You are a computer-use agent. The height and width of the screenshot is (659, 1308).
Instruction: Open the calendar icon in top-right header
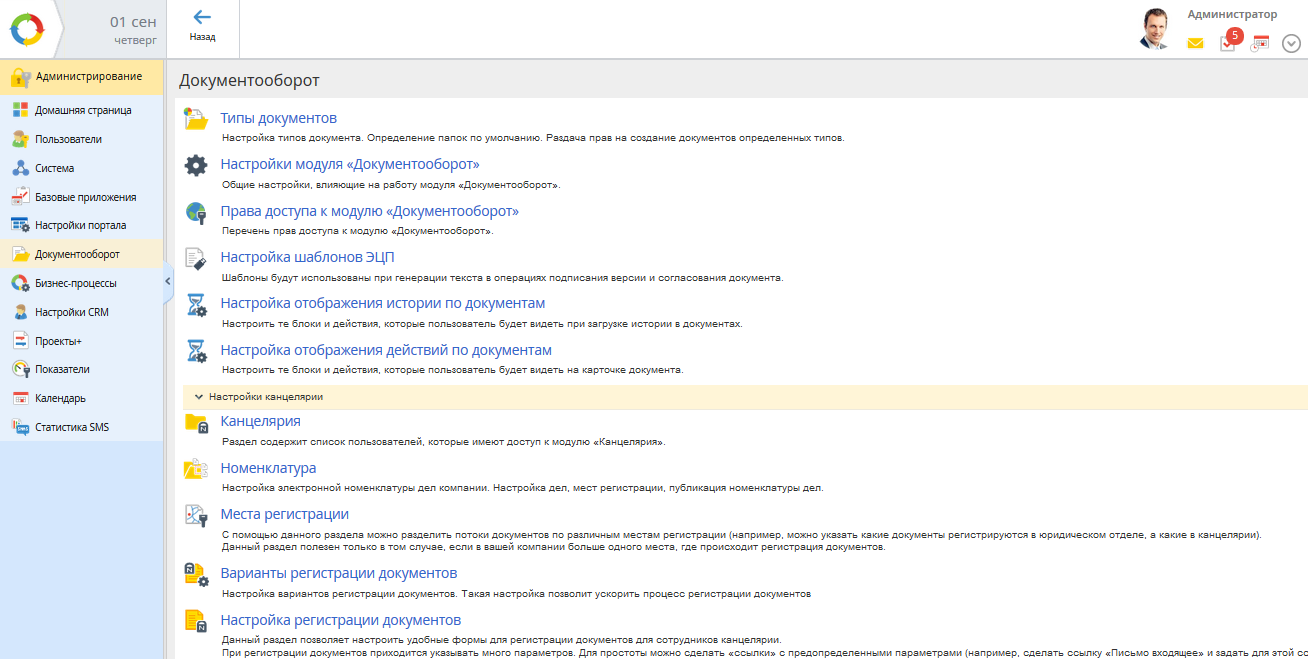(x=1260, y=43)
